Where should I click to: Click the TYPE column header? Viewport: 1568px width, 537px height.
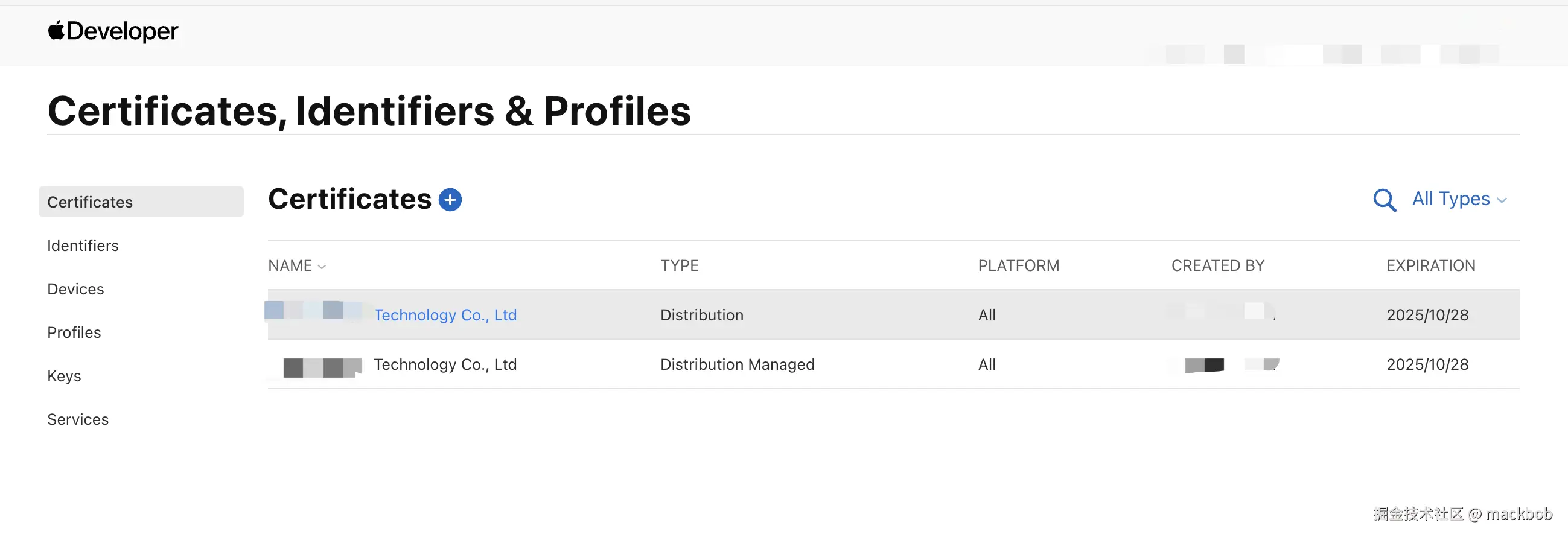pyautogui.click(x=680, y=265)
